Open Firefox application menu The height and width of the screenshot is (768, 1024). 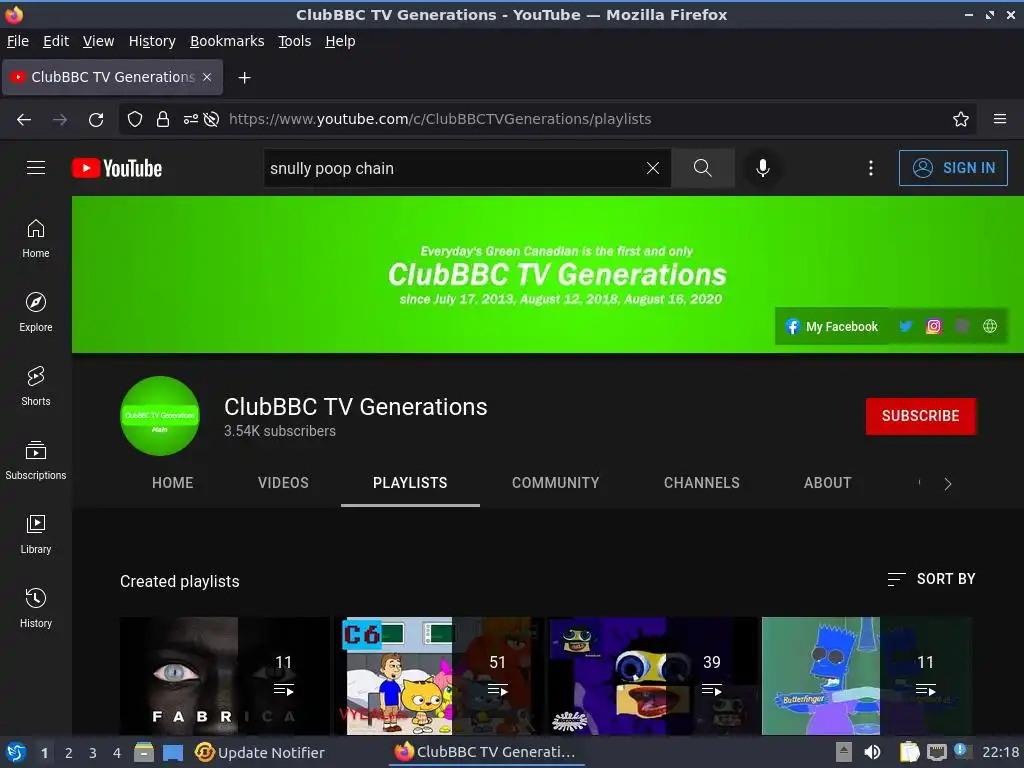(1000, 120)
